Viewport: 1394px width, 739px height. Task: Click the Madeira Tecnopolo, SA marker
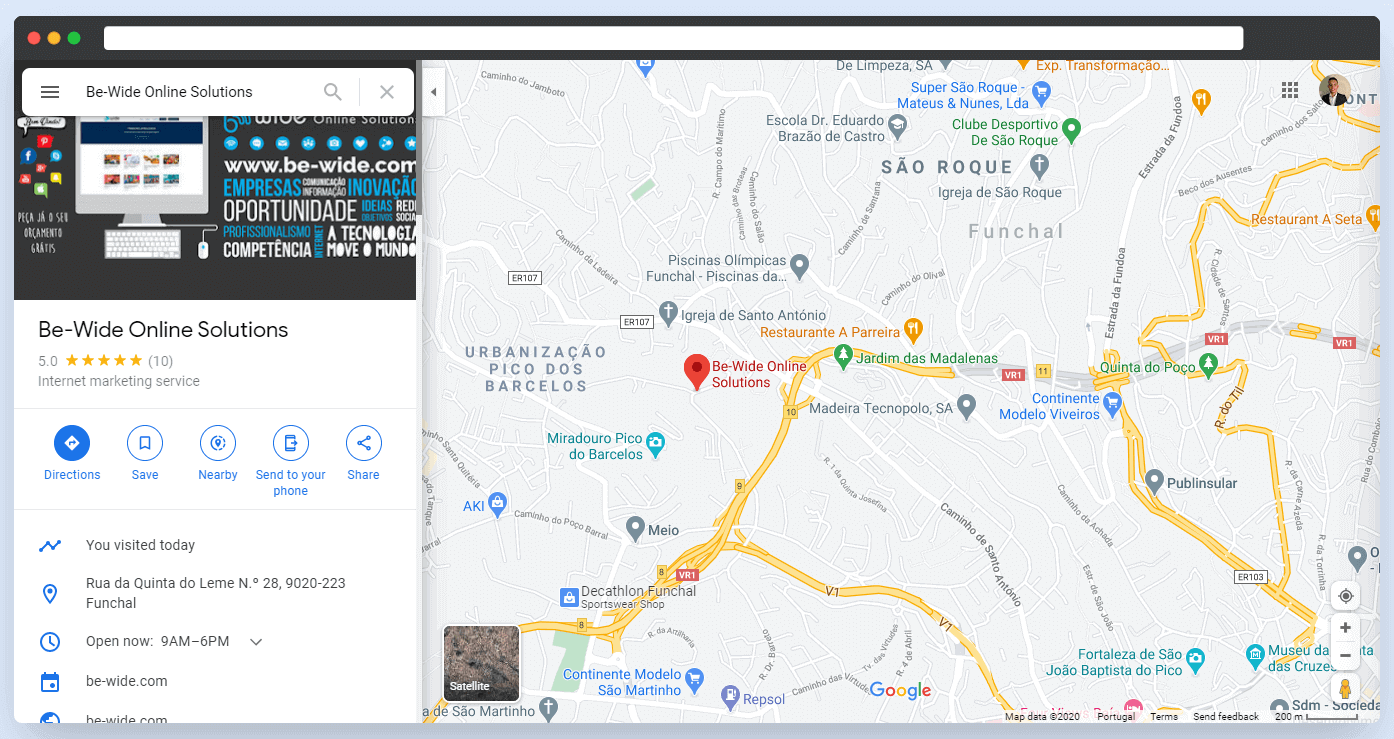[x=966, y=405]
